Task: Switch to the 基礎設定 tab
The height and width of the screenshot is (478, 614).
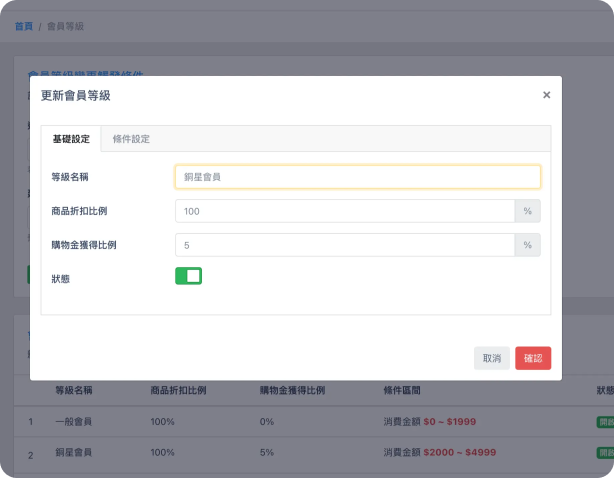Action: pos(71,139)
